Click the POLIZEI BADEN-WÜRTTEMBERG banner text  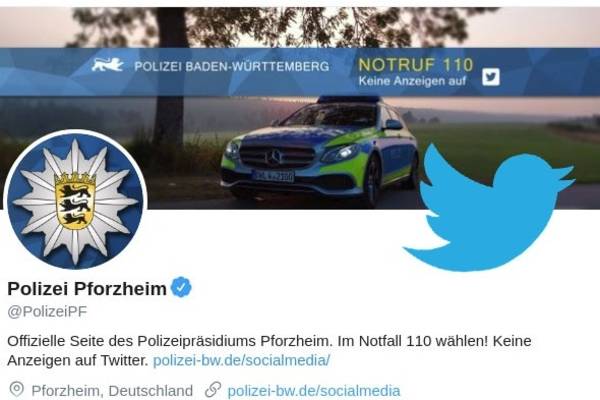pyautogui.click(x=232, y=66)
